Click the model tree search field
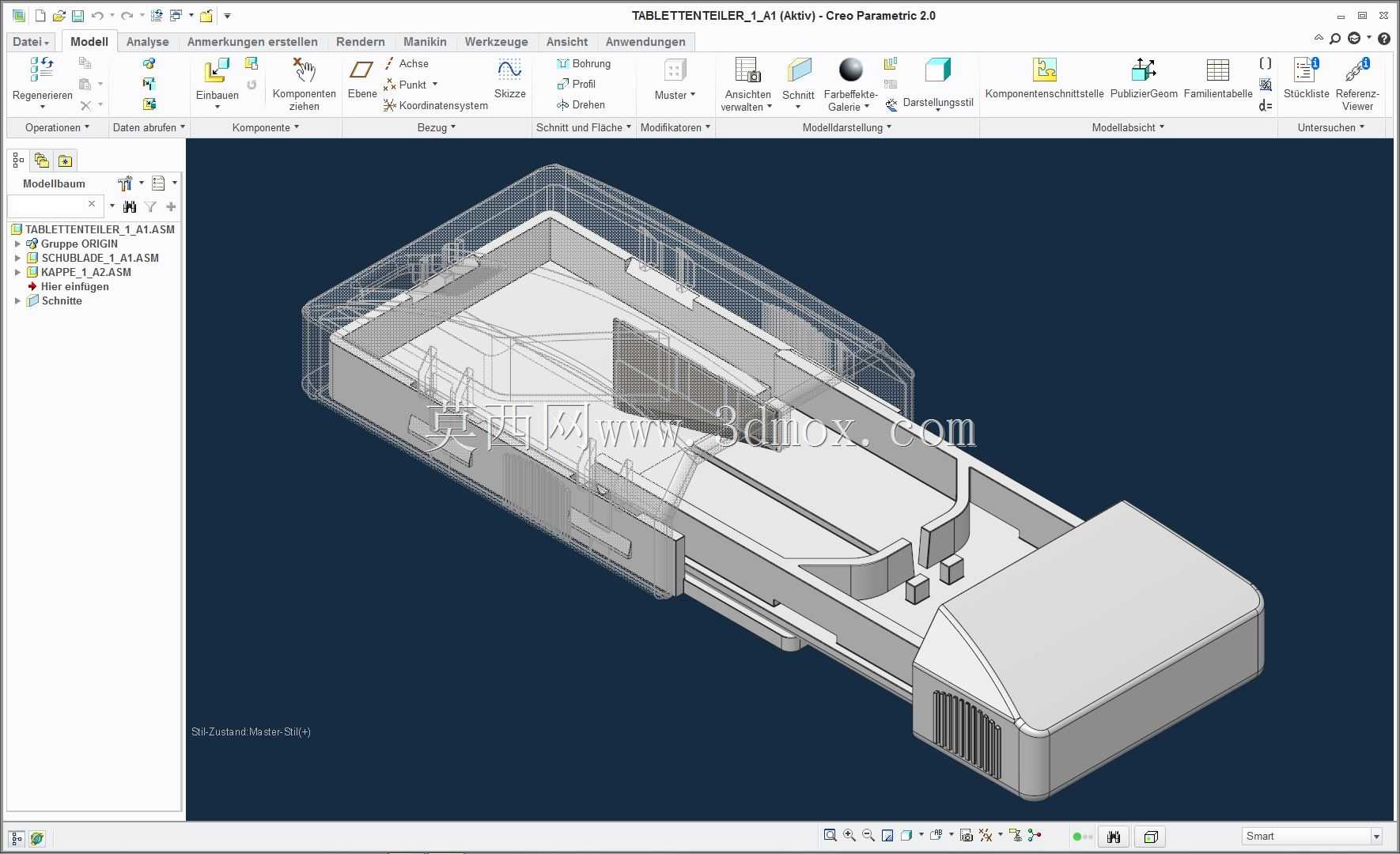Viewport: 1400px width, 854px height. point(46,205)
